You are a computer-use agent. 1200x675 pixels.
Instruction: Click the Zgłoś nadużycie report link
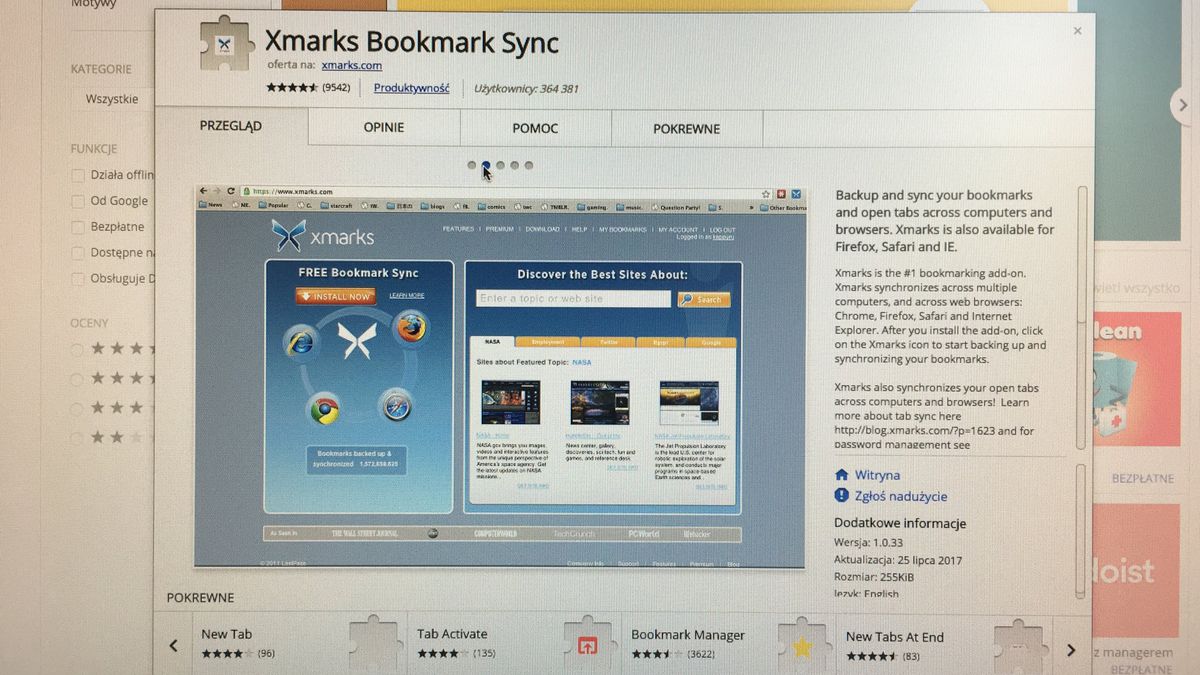pyautogui.click(x=901, y=496)
